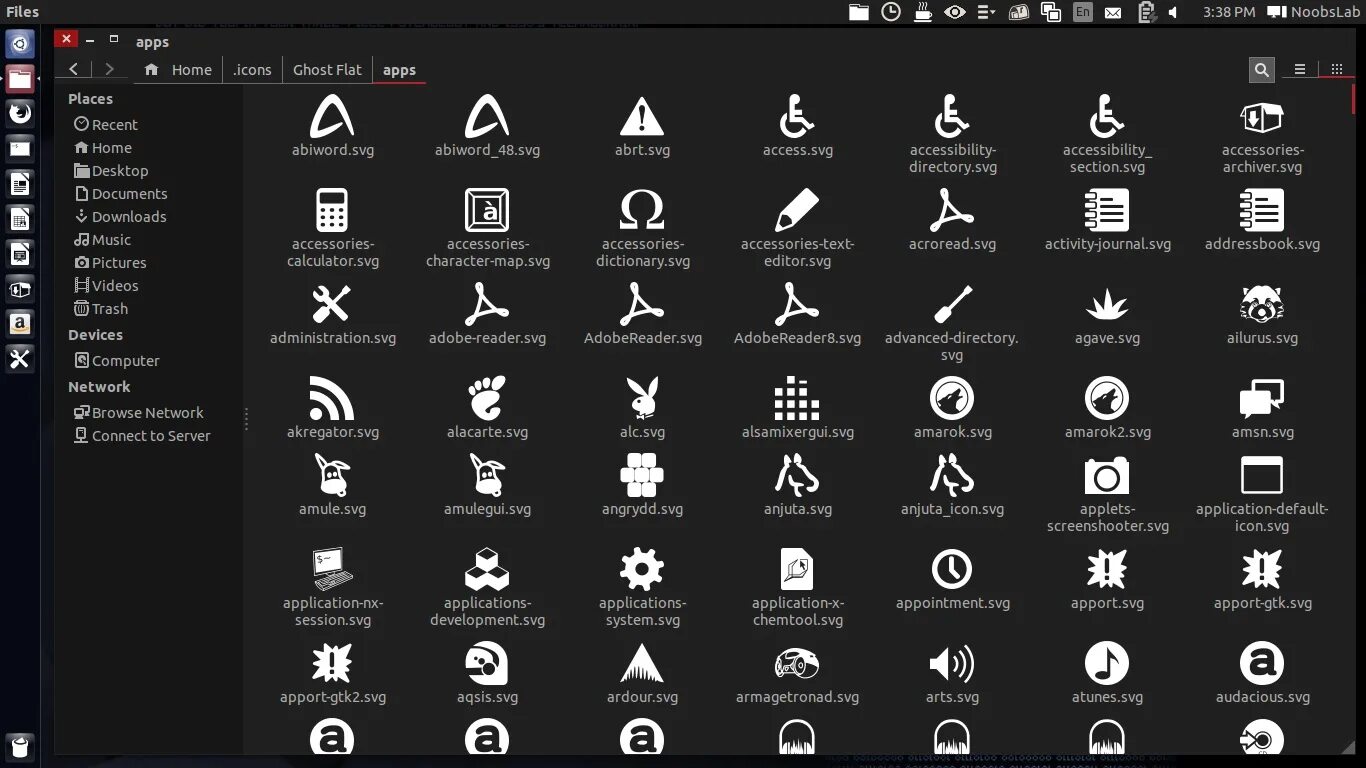Viewport: 1366px width, 768px height.
Task: Select the administration.svg tools icon
Action: pos(332,305)
